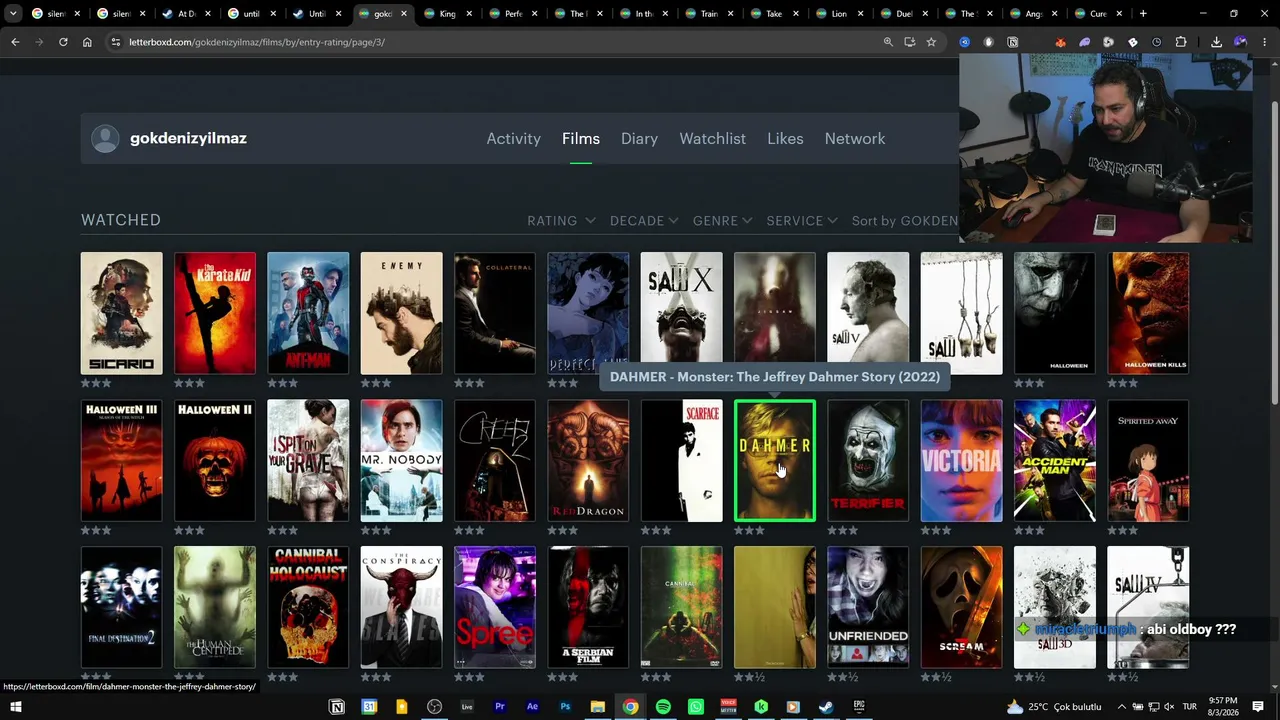Expand the GENRE filter dropdown
Image resolution: width=1280 pixels, height=720 pixels.
(x=722, y=221)
